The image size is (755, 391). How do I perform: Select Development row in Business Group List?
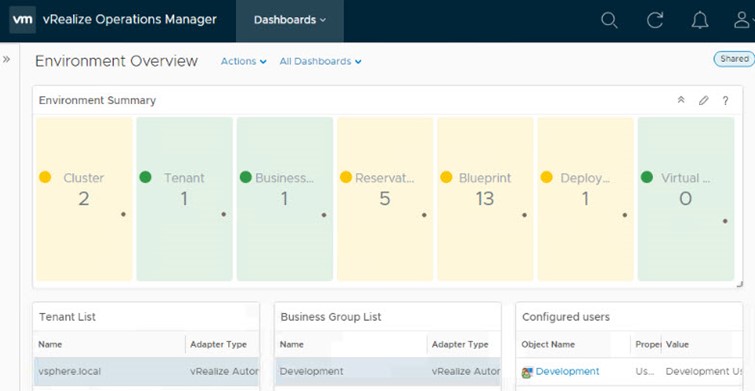(x=388, y=371)
